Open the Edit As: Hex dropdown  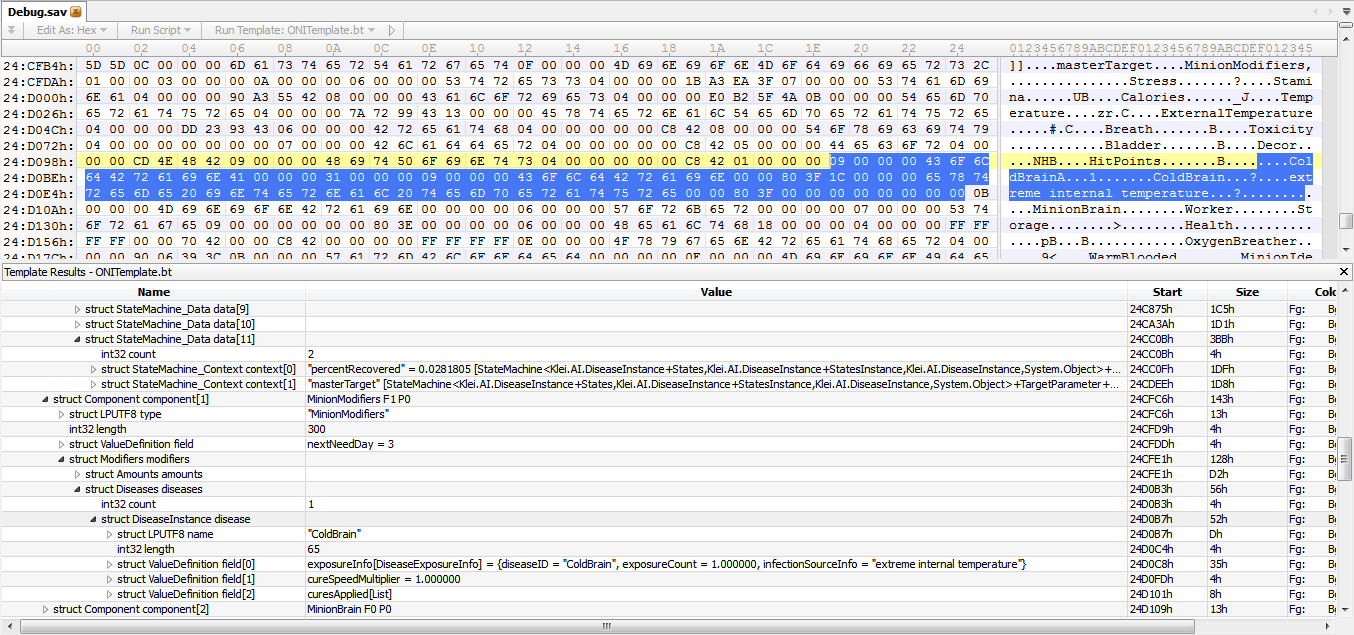point(71,31)
